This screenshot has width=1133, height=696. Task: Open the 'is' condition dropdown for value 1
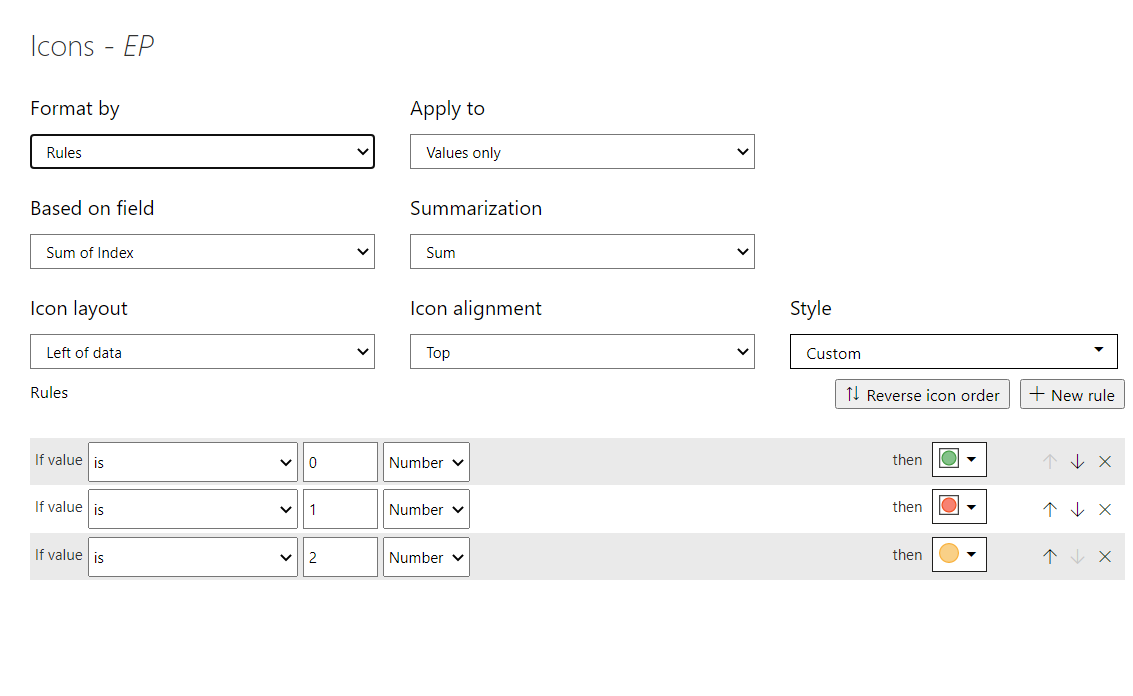[x=193, y=510]
